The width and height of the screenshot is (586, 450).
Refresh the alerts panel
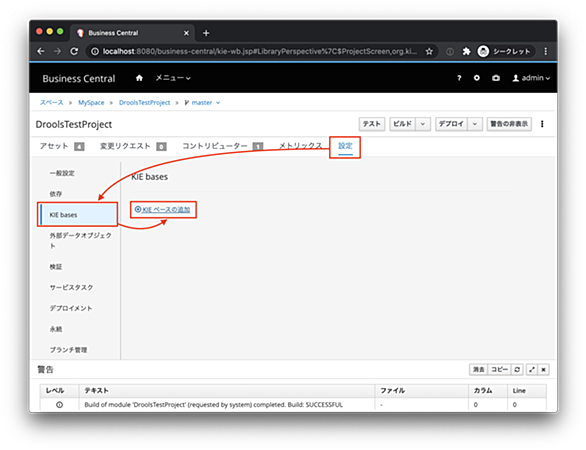pyautogui.click(x=517, y=370)
